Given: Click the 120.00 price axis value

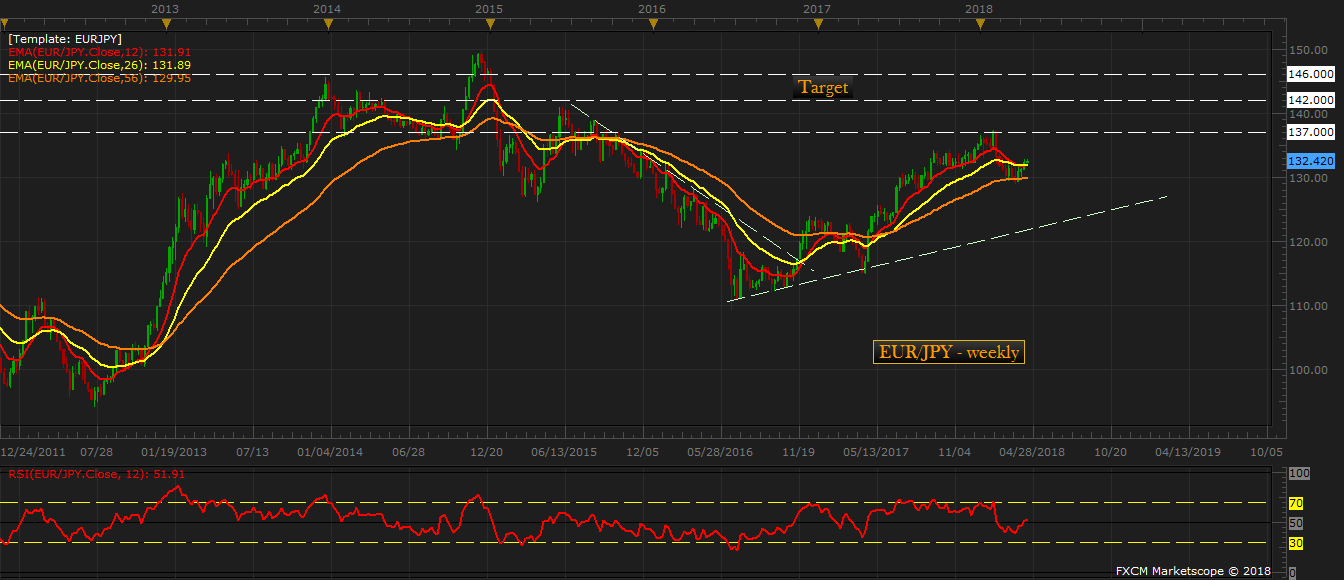Looking at the screenshot, I should click(1309, 242).
